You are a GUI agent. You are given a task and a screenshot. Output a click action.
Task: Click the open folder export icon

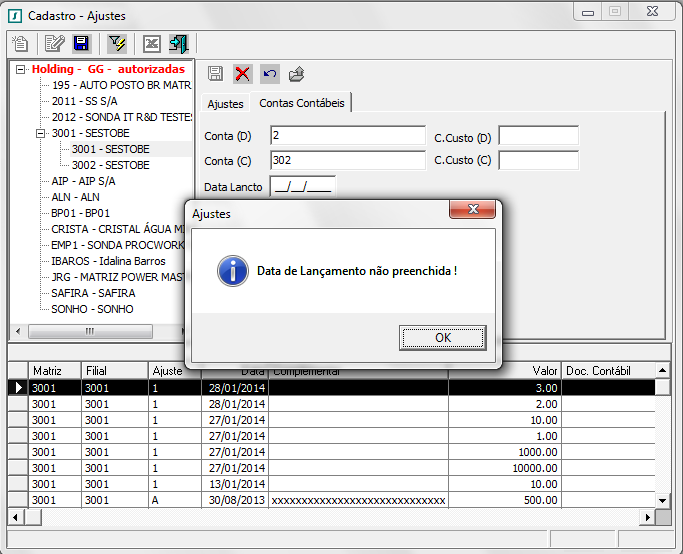(296, 74)
